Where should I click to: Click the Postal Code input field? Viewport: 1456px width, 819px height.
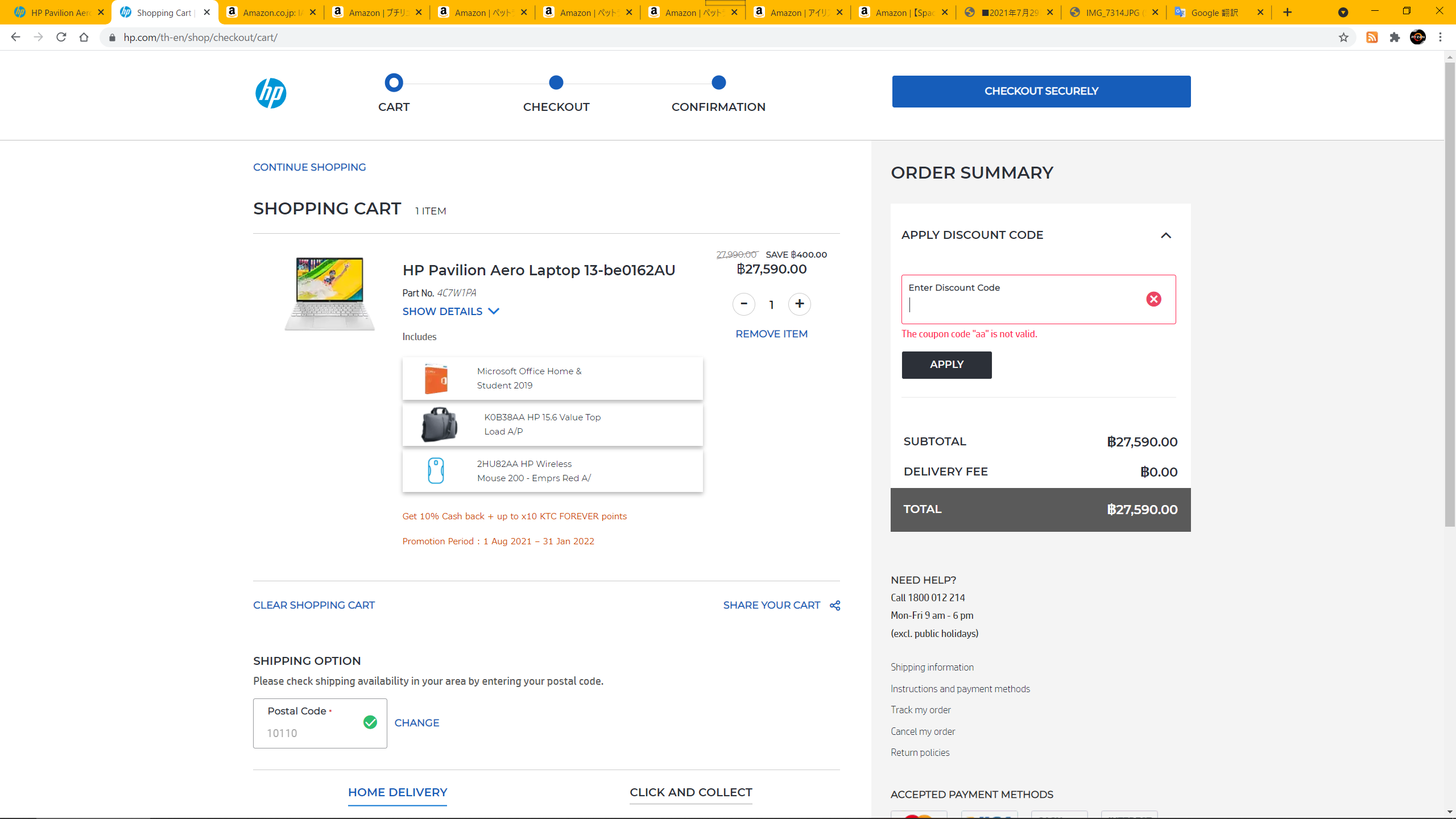click(x=320, y=723)
